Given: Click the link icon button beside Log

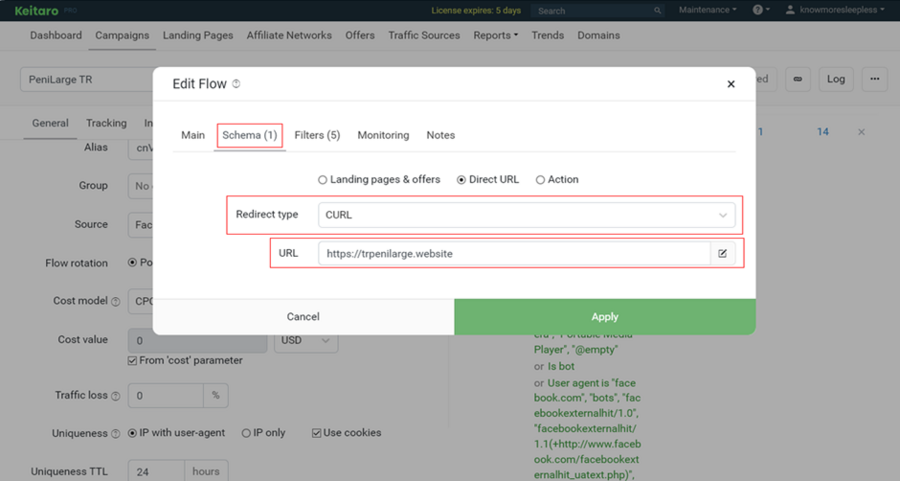Looking at the screenshot, I should [798, 79].
